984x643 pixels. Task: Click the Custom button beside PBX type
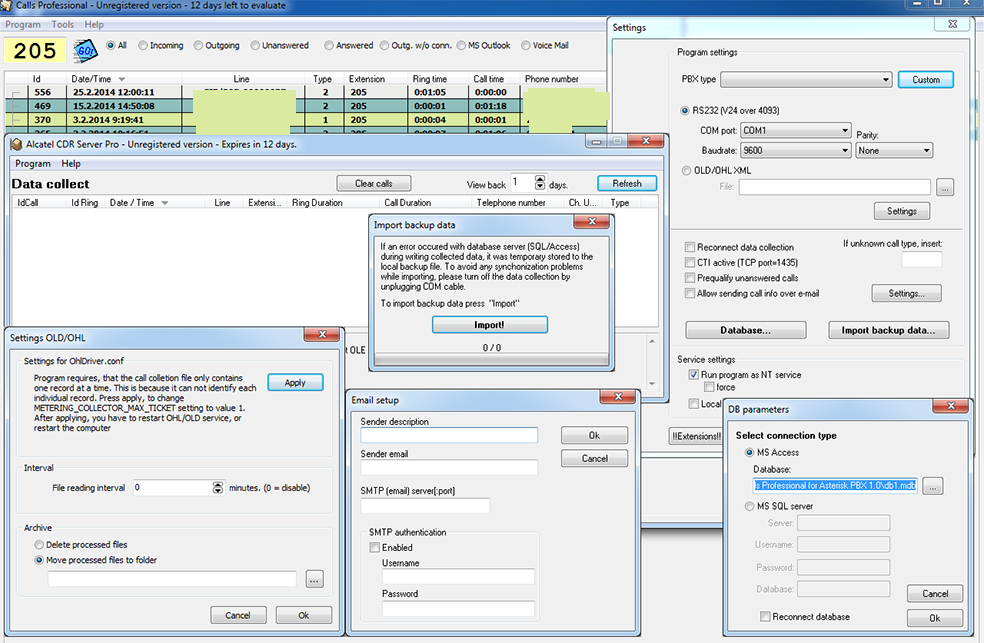click(926, 80)
